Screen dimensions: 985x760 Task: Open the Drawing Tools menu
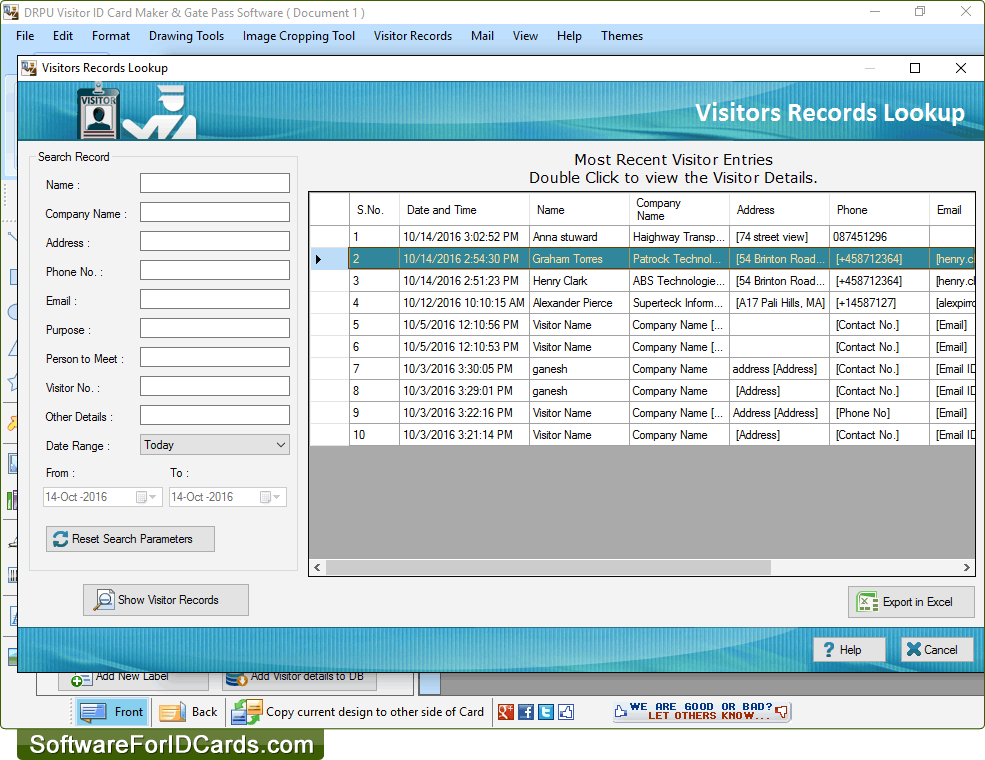click(187, 36)
